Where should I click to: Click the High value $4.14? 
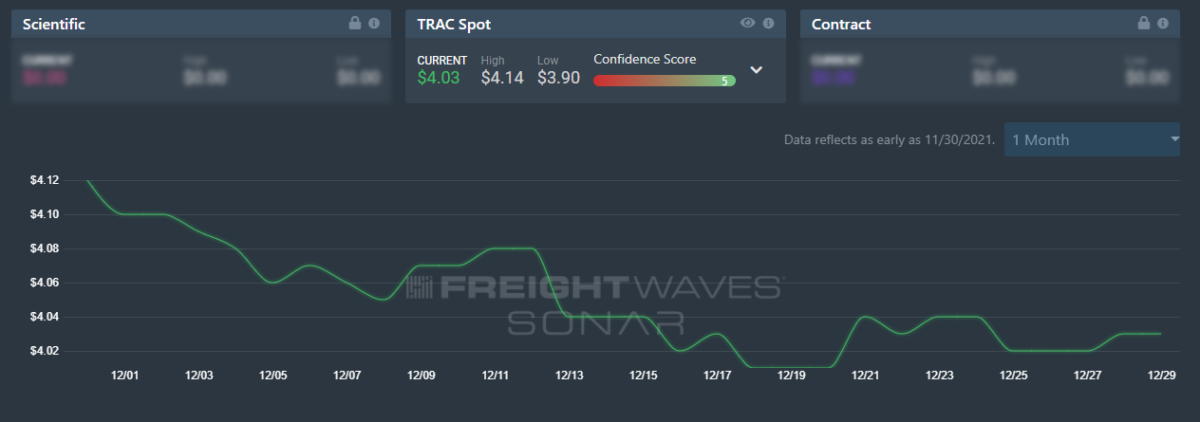point(502,78)
